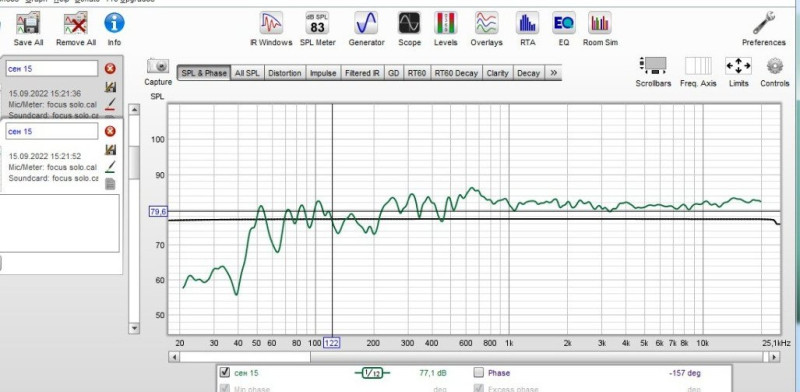Launch the signal Generator

pos(366,30)
